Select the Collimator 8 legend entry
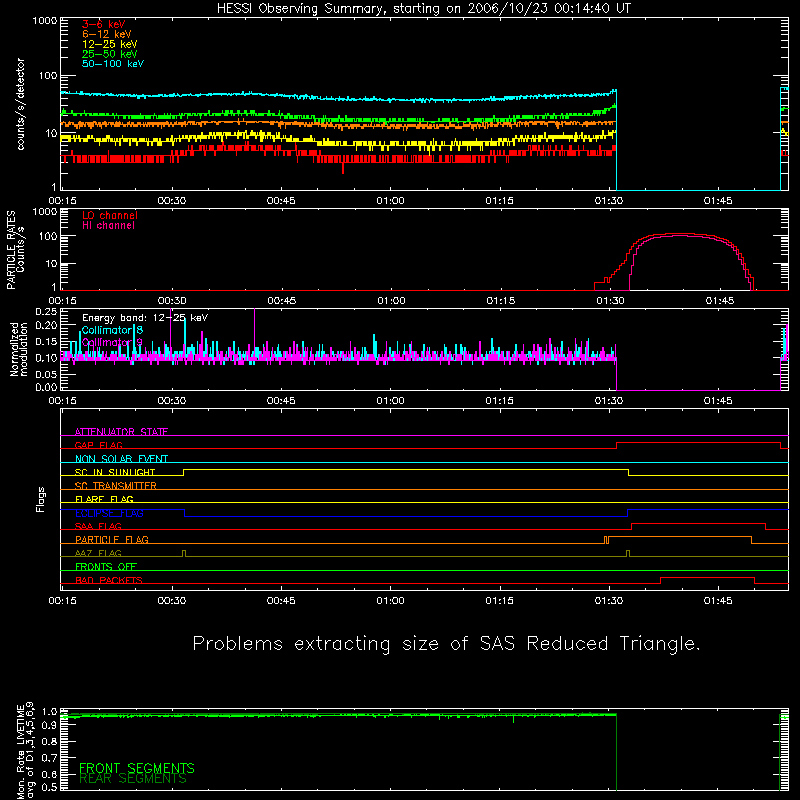 coord(112,331)
